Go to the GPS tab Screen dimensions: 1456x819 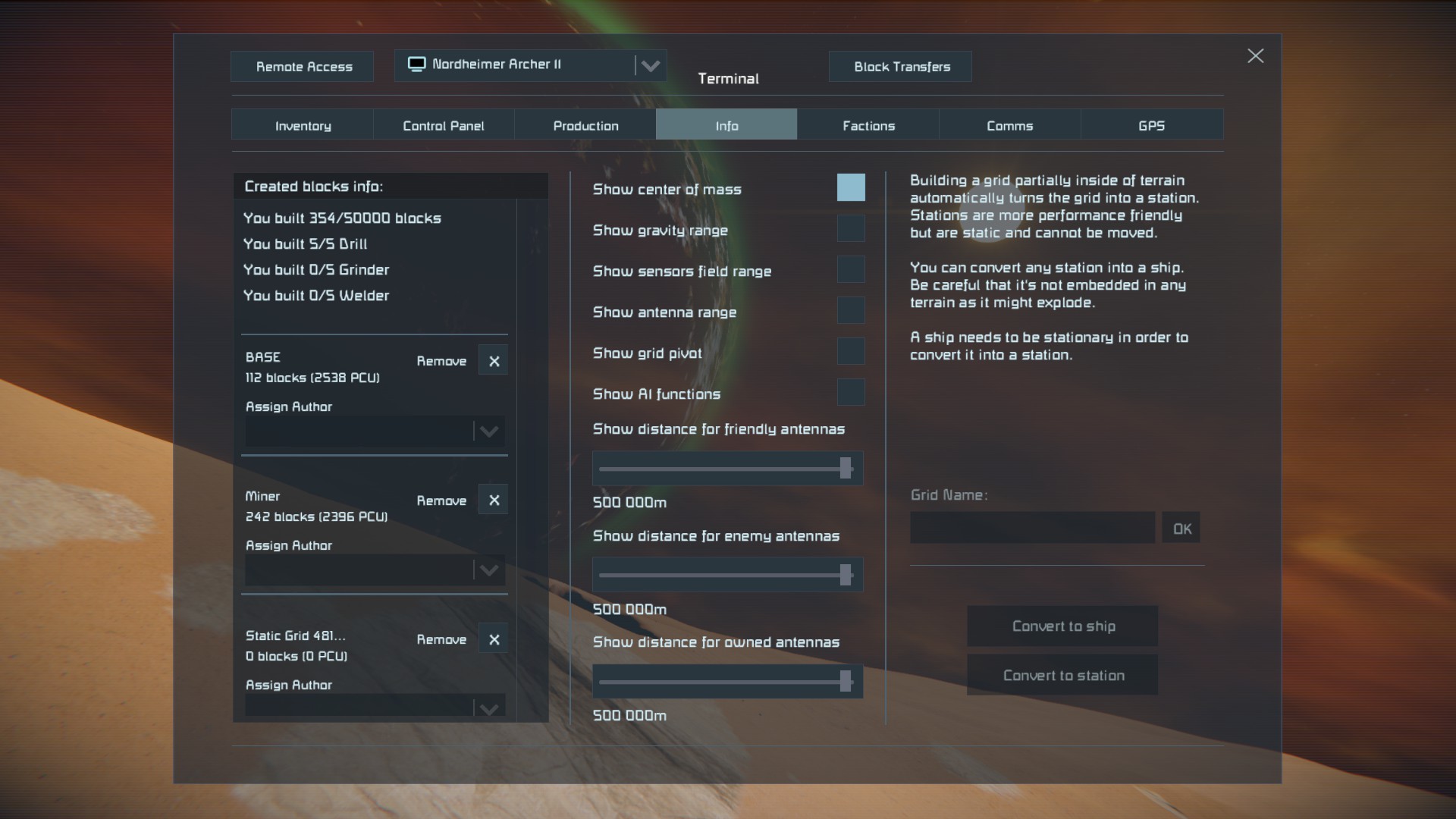[1150, 125]
